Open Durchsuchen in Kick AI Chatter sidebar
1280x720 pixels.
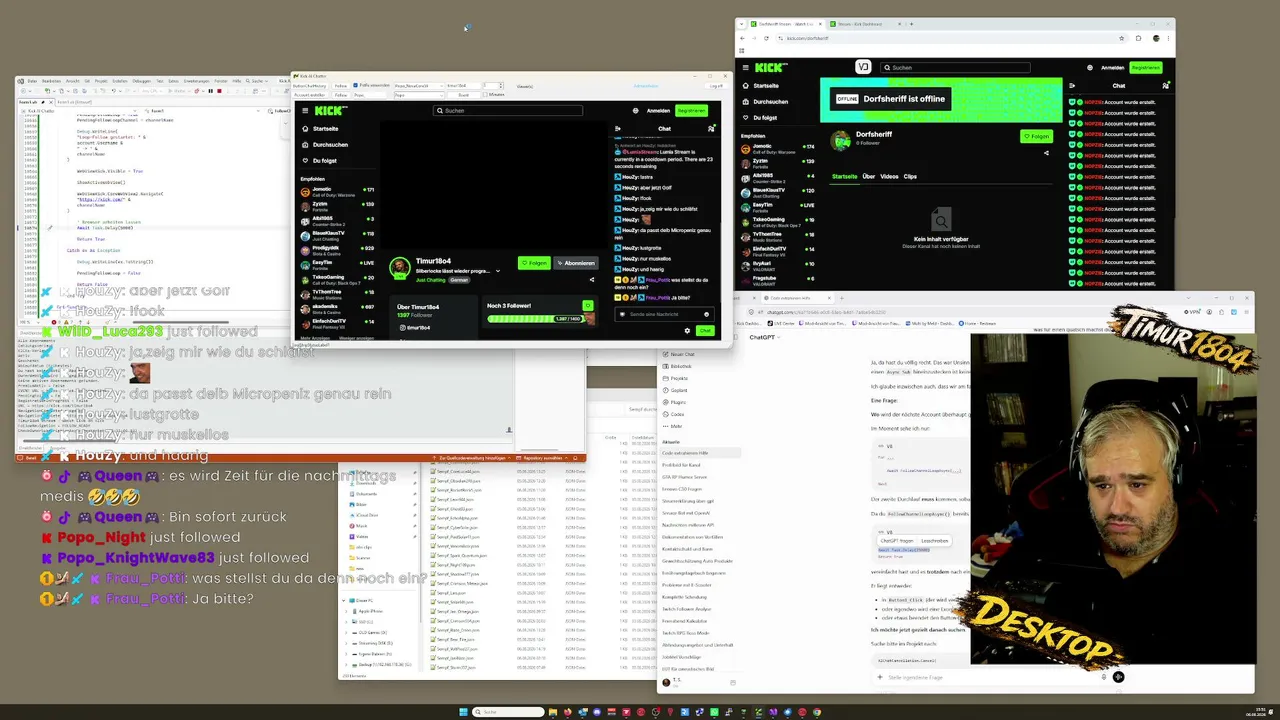click(x=325, y=145)
